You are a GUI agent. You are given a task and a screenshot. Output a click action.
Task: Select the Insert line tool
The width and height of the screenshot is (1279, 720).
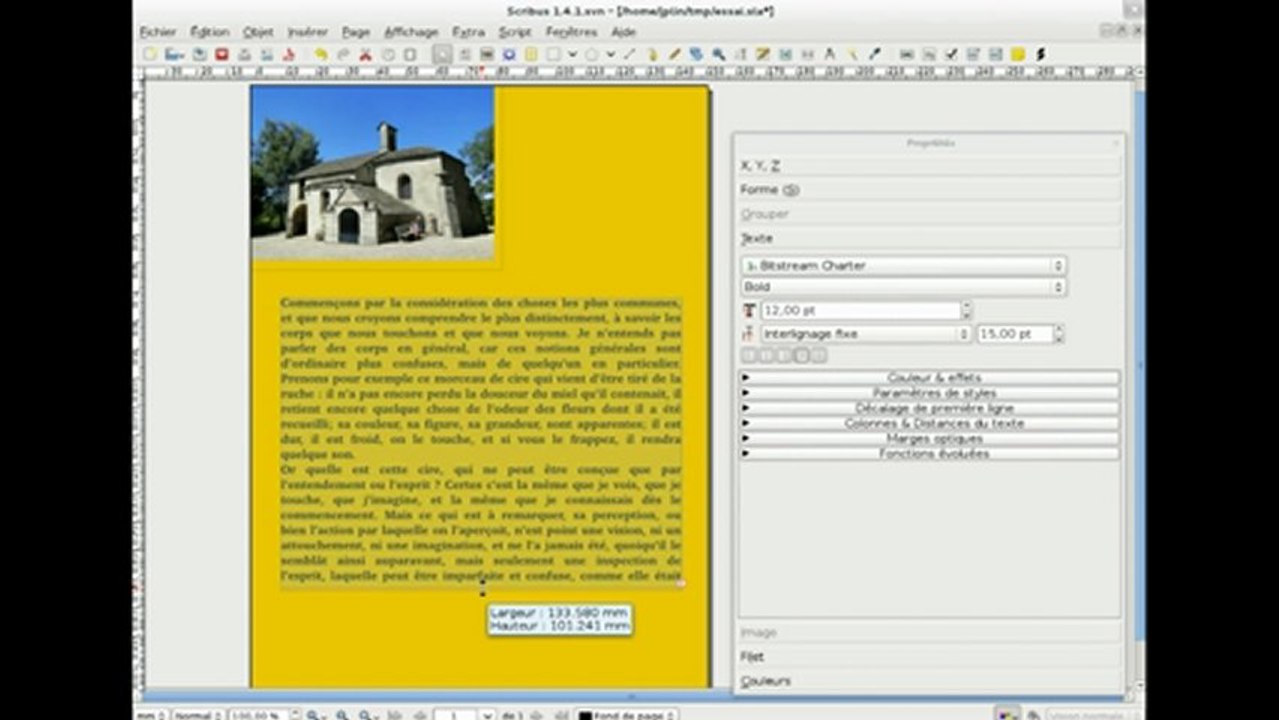(631, 54)
